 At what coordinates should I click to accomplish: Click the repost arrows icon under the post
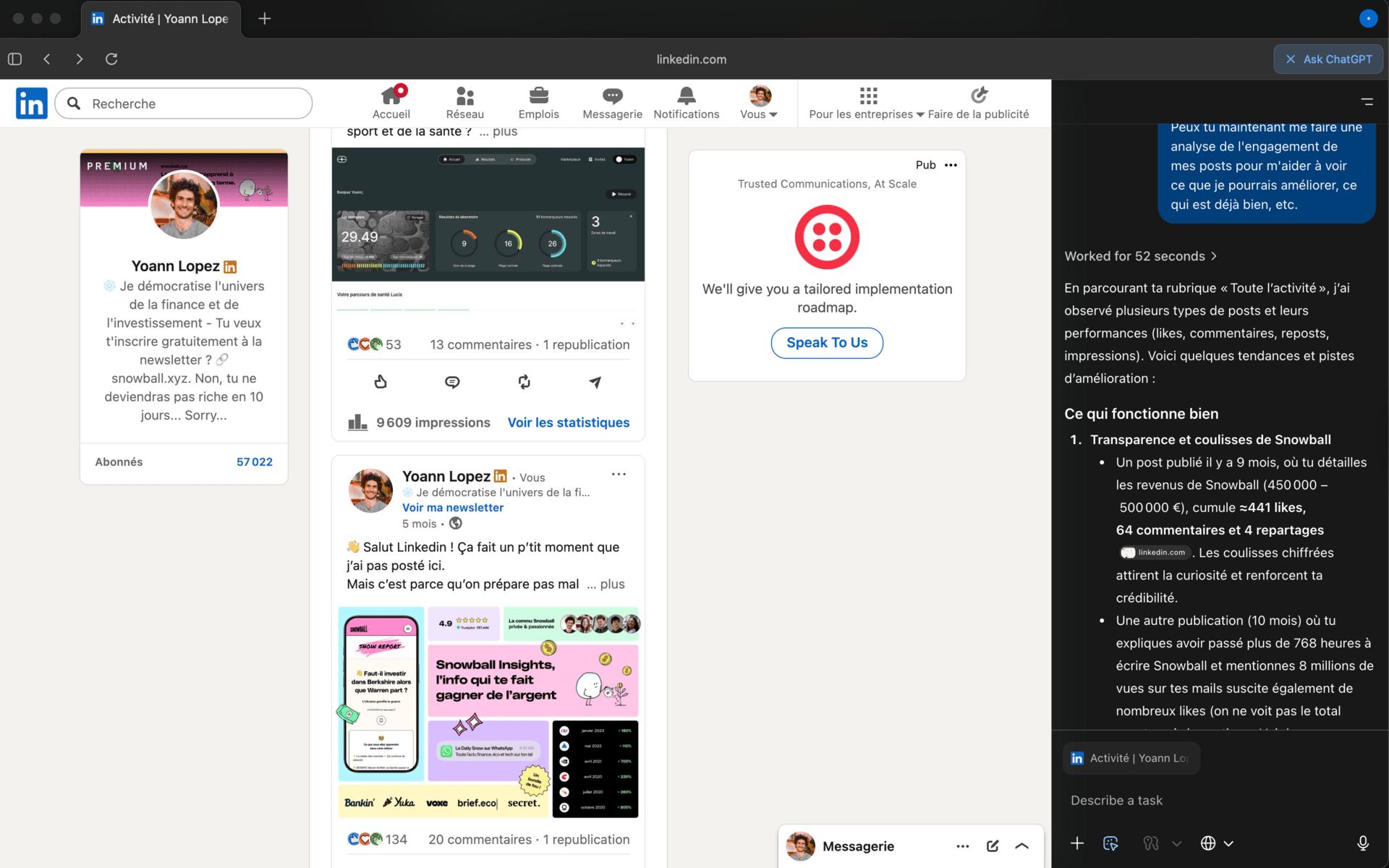(524, 382)
